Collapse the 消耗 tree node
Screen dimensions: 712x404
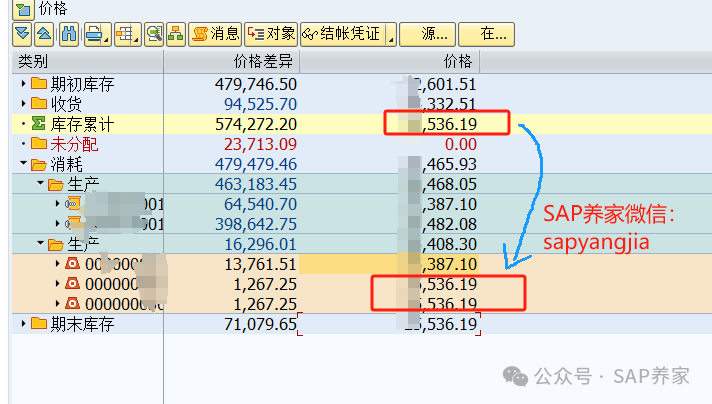24,164
